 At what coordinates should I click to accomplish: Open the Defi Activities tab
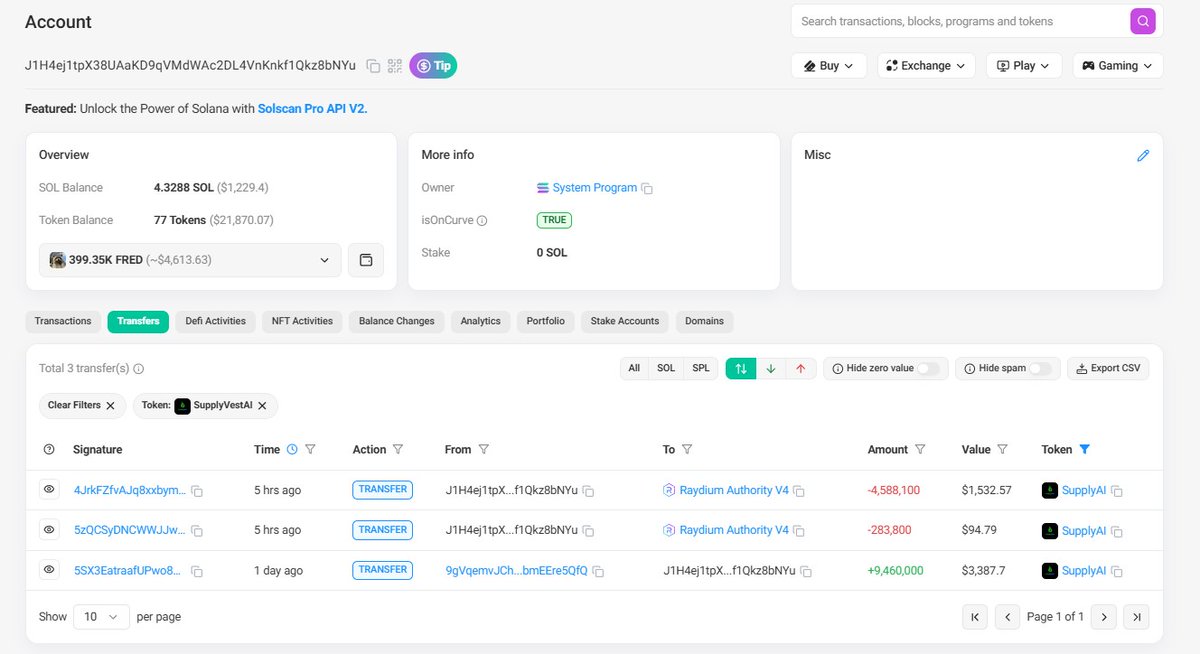(215, 321)
